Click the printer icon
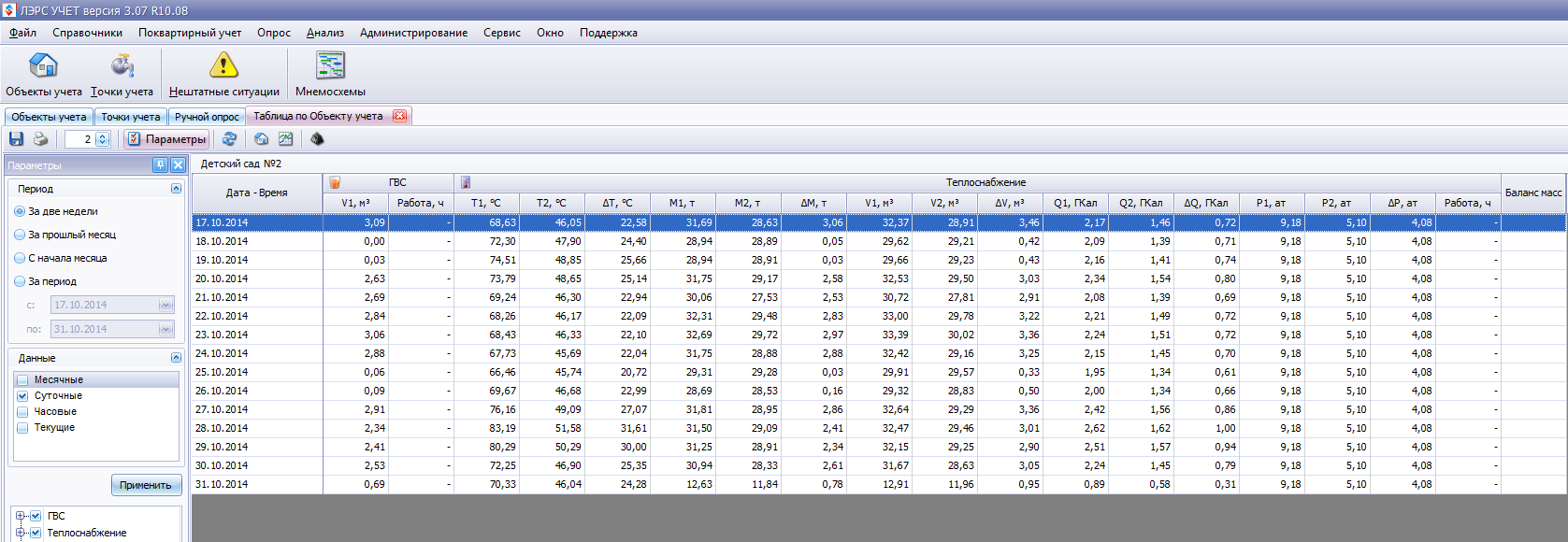This screenshot has height=542, width=1568. tap(40, 139)
